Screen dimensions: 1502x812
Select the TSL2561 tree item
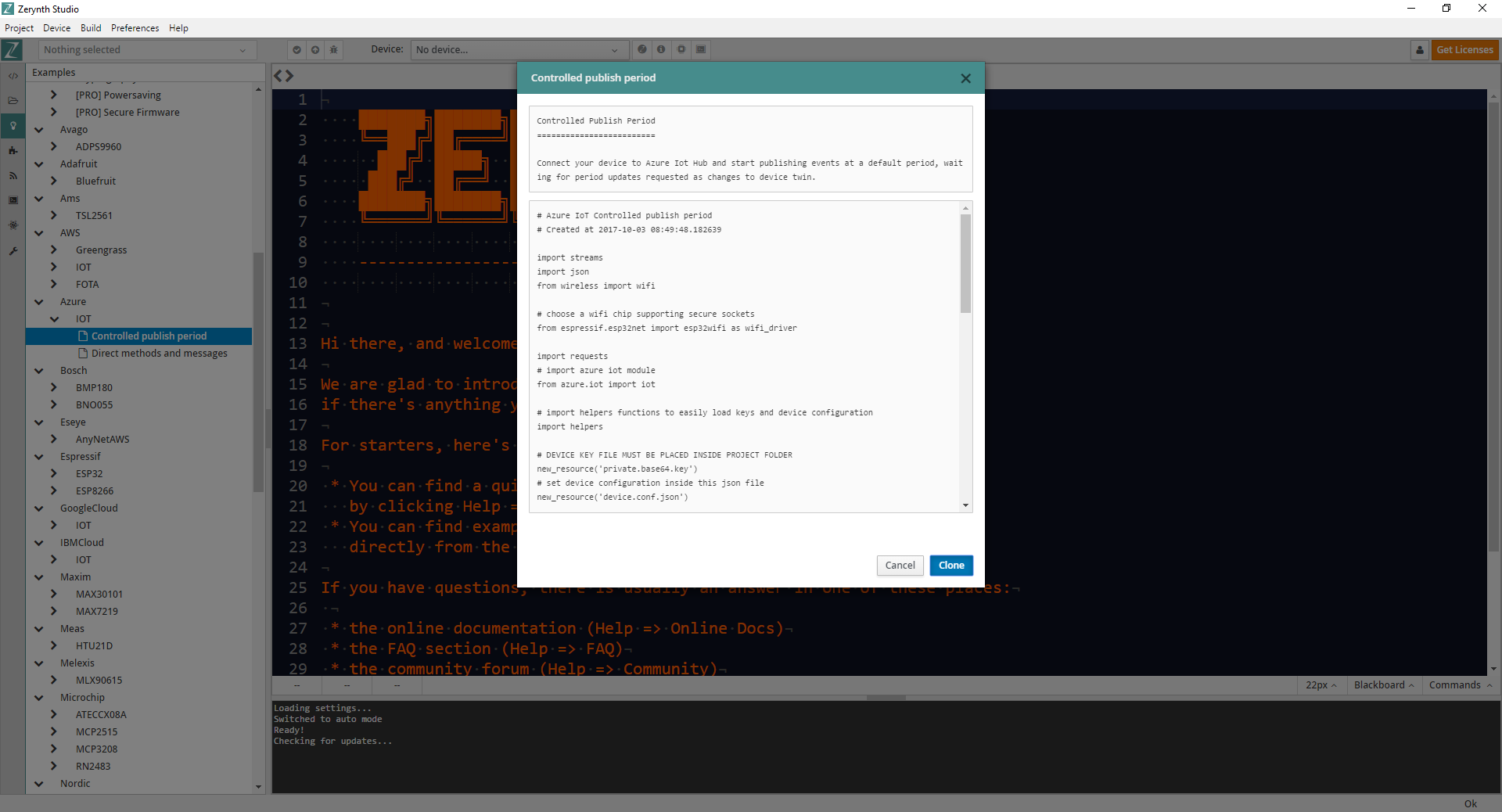[94, 216]
